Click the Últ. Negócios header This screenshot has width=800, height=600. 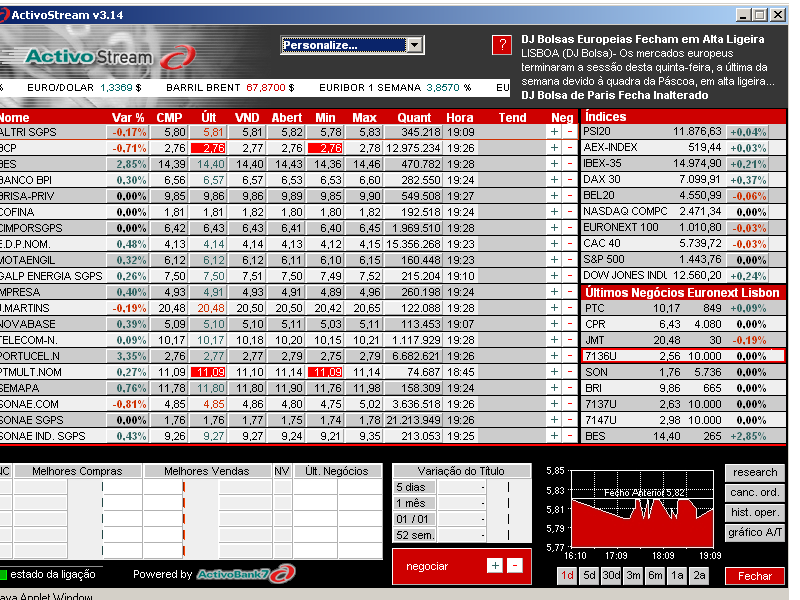coord(337,471)
